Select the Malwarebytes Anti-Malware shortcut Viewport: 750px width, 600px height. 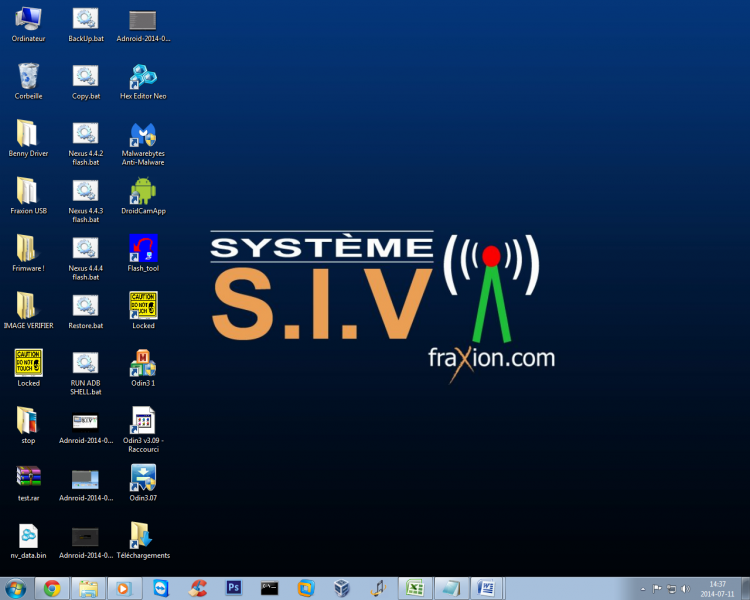(143, 144)
